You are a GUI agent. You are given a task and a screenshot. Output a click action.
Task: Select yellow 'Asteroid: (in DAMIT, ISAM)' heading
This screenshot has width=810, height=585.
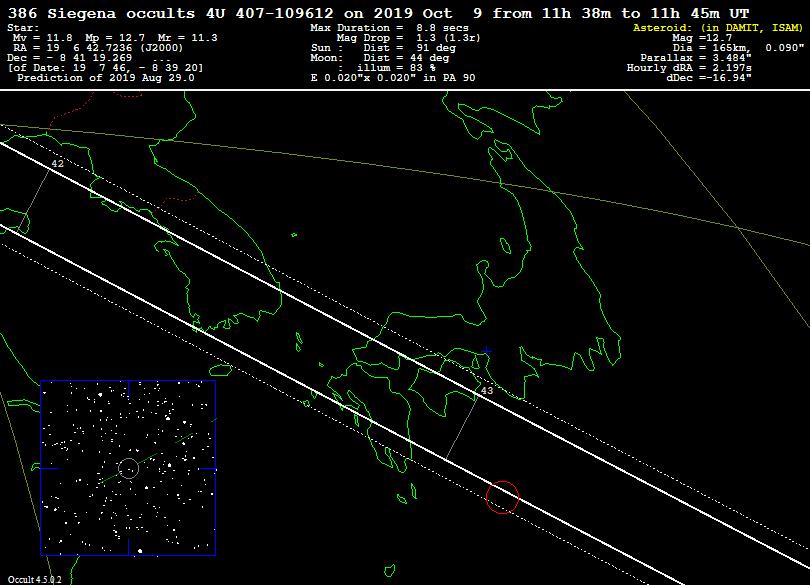coord(718,28)
